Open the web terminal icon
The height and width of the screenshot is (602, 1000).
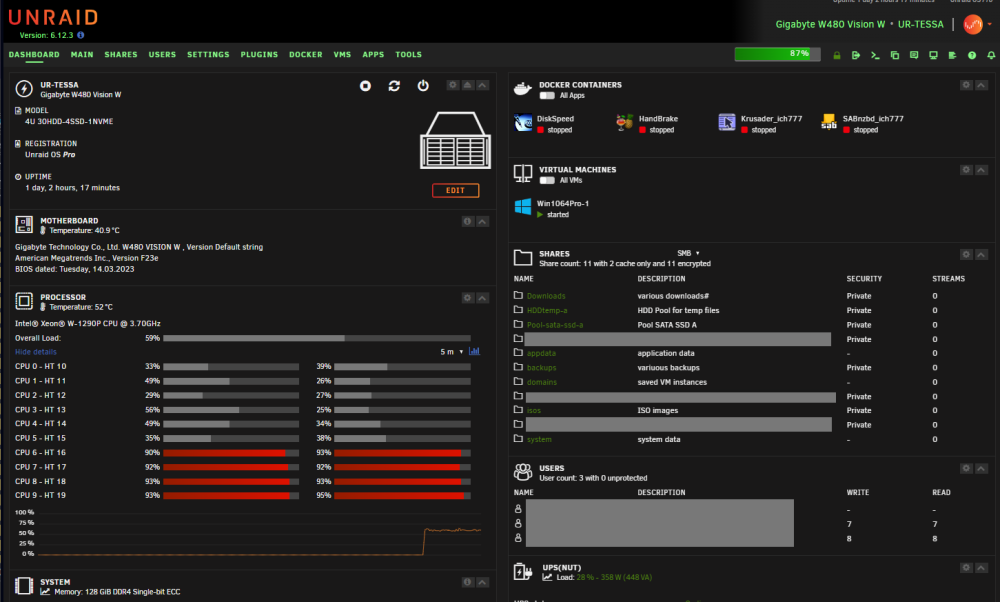[875, 55]
